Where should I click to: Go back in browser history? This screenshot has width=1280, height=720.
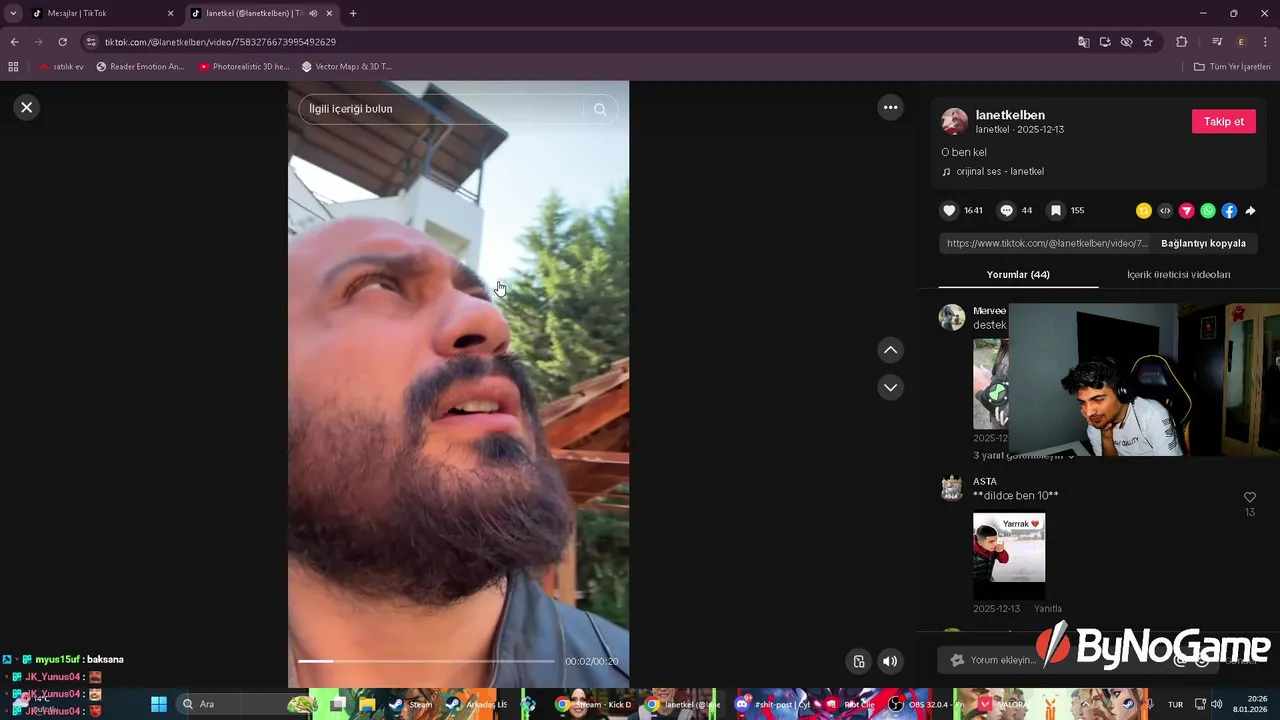14,42
